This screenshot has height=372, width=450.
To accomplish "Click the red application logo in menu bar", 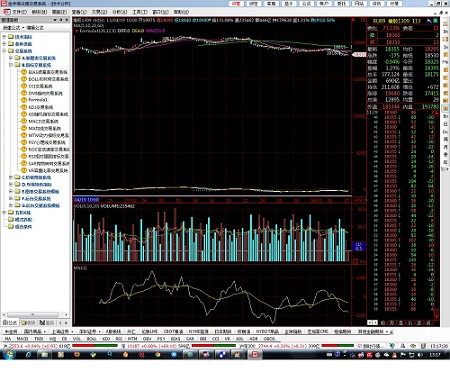I will 7,12.
